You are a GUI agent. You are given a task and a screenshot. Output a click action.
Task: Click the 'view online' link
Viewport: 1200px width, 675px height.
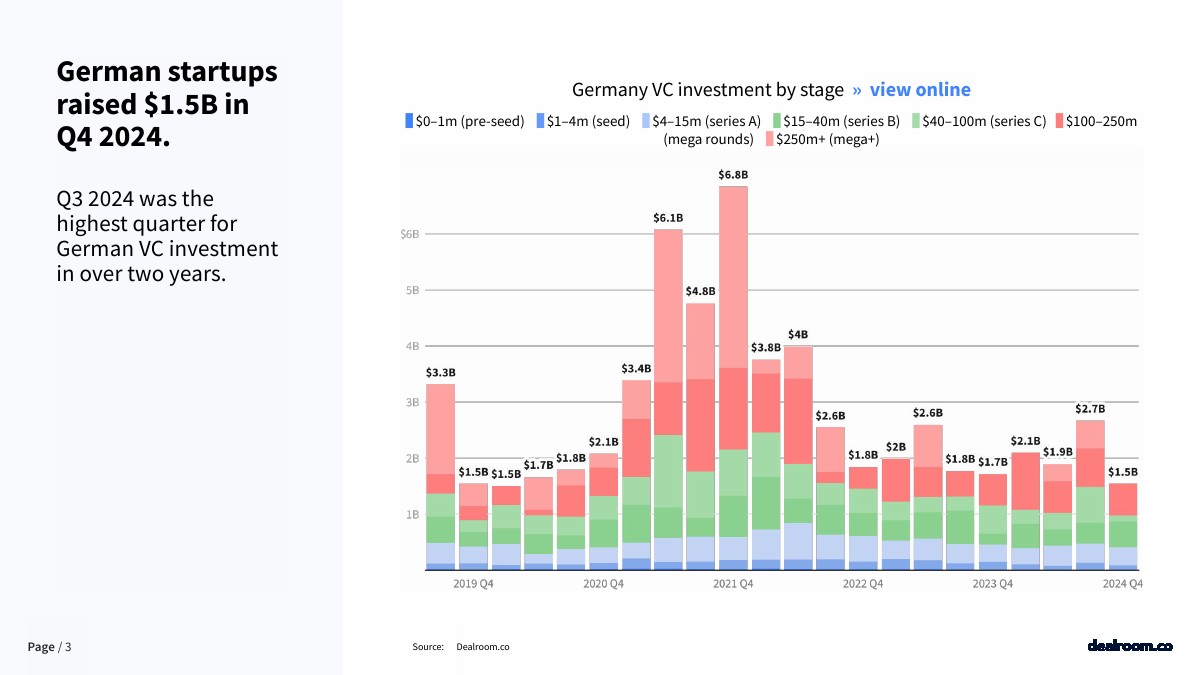pos(919,90)
